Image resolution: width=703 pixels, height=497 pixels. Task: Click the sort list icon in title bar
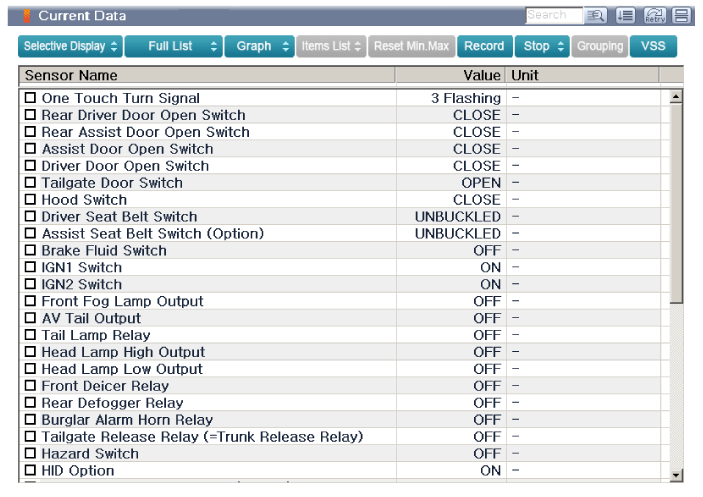tap(626, 15)
